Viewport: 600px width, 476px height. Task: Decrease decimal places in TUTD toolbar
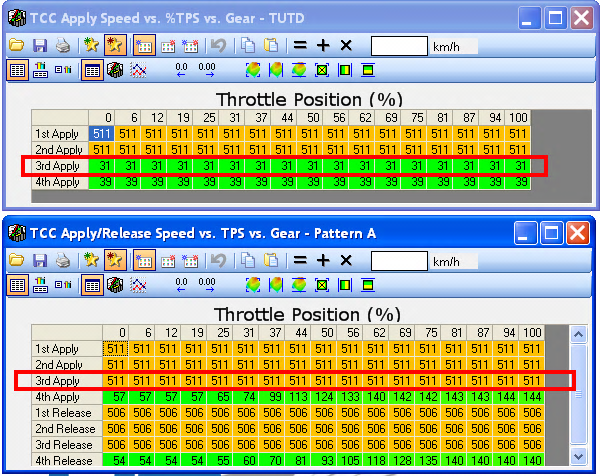182,71
